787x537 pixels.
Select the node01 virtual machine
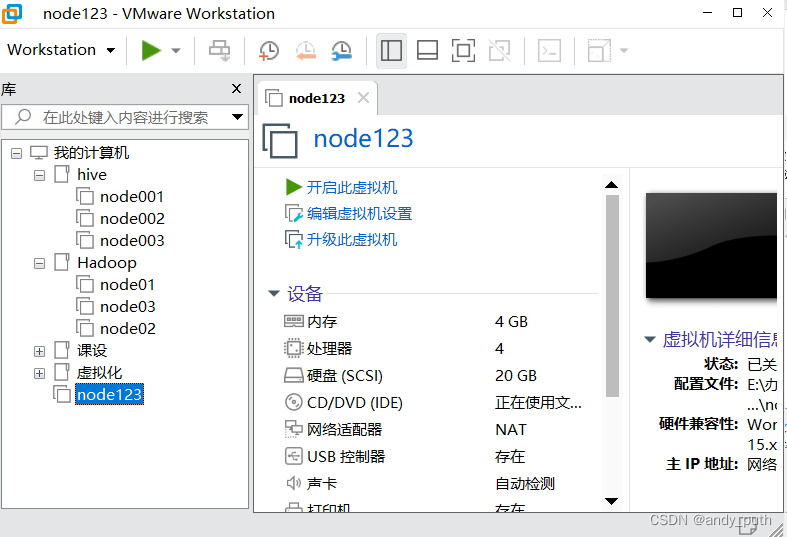point(127,285)
